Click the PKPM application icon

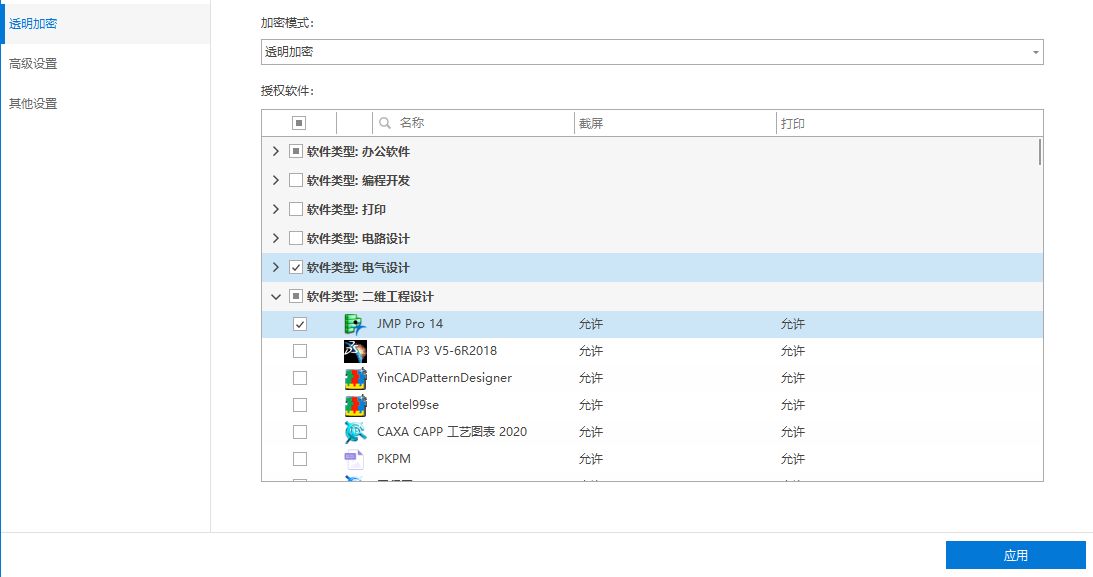coord(355,459)
